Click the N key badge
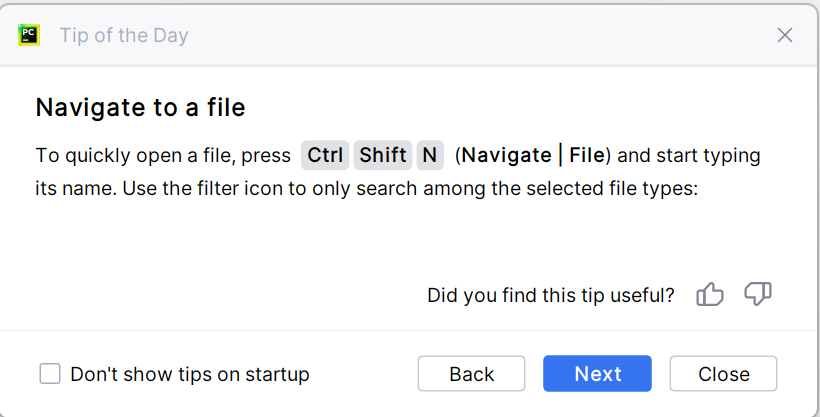 pos(430,155)
